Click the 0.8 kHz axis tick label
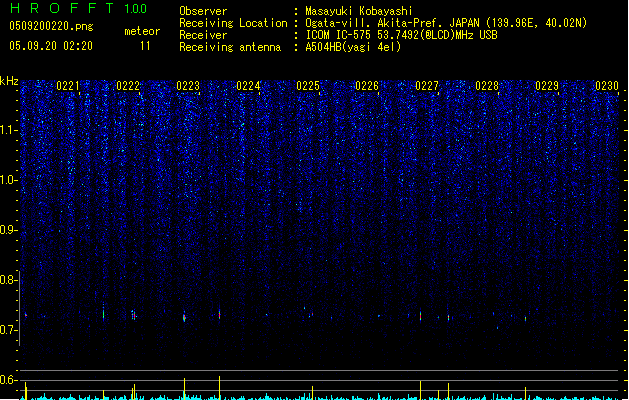Viewport: 629px width, 400px height. (8, 280)
